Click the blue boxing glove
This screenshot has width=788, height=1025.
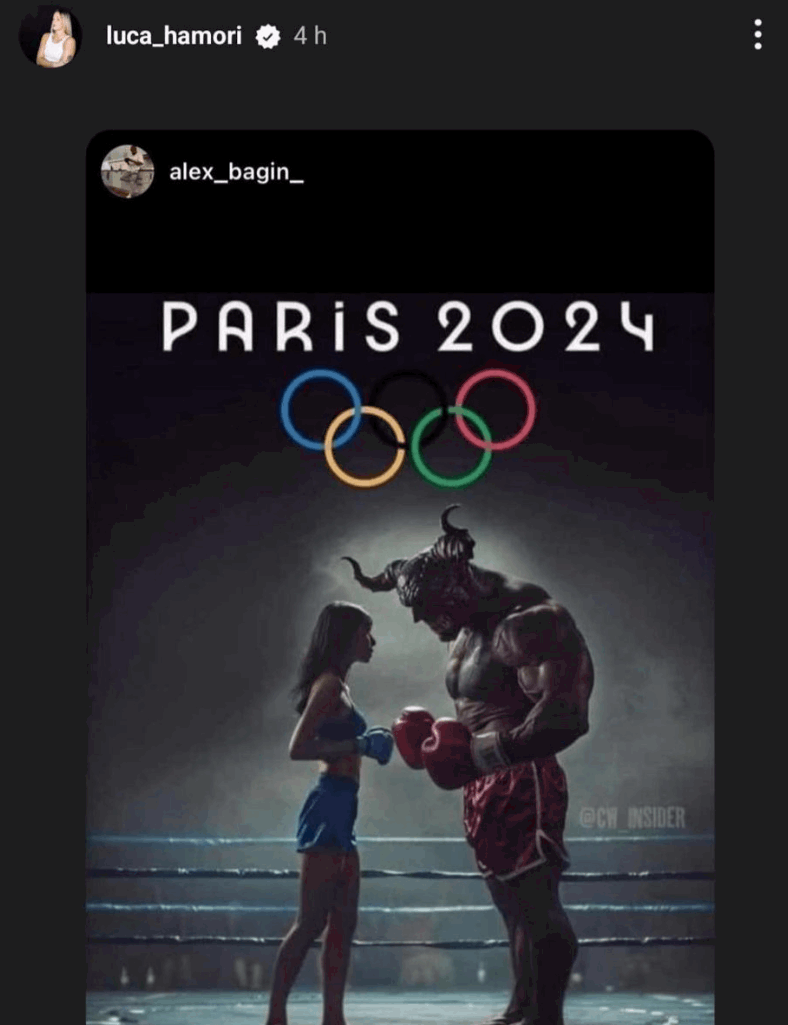[377, 745]
